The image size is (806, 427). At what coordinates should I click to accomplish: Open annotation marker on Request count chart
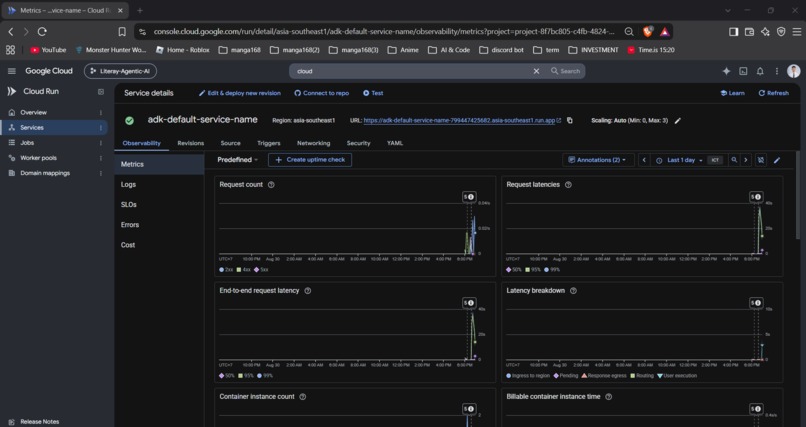[x=469, y=197]
